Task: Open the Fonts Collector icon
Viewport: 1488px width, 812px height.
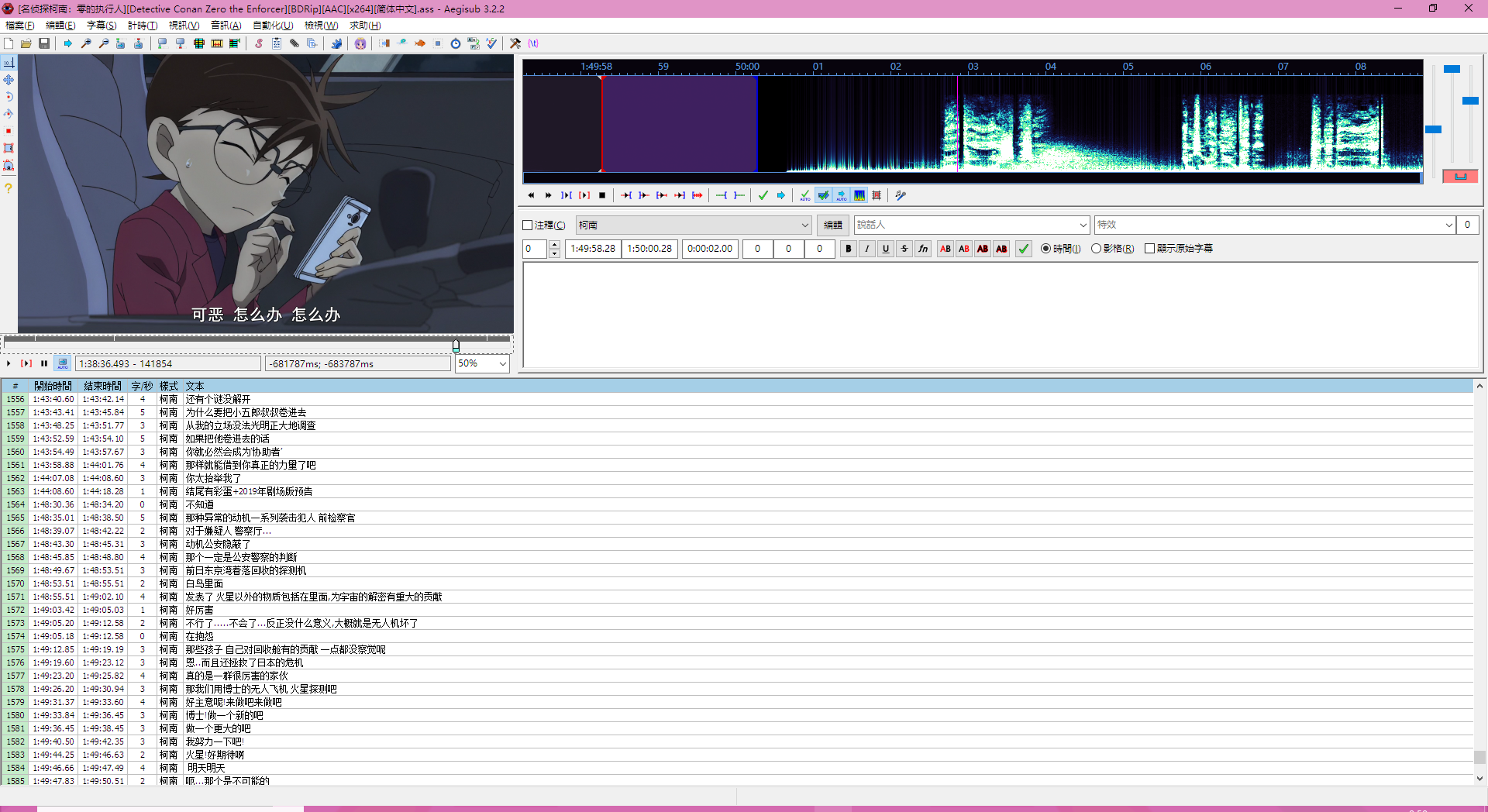Action: click(x=312, y=43)
